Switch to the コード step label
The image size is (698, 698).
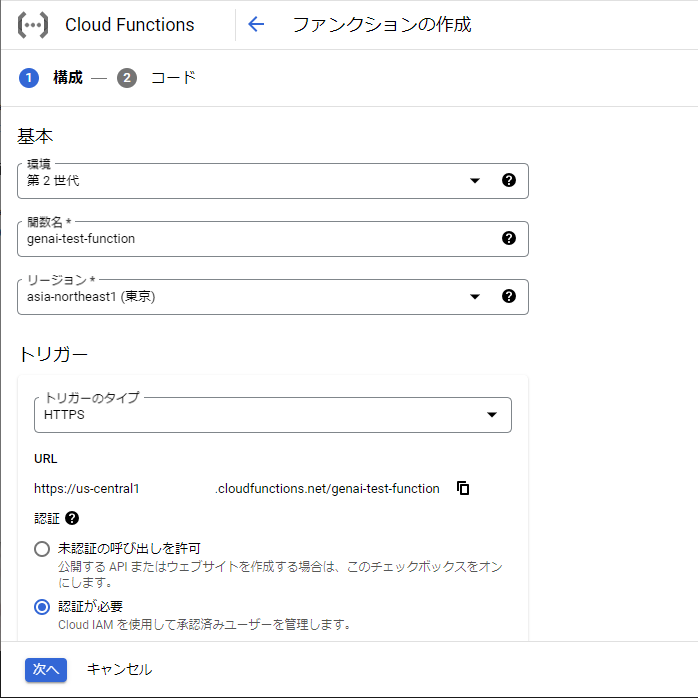[173, 78]
